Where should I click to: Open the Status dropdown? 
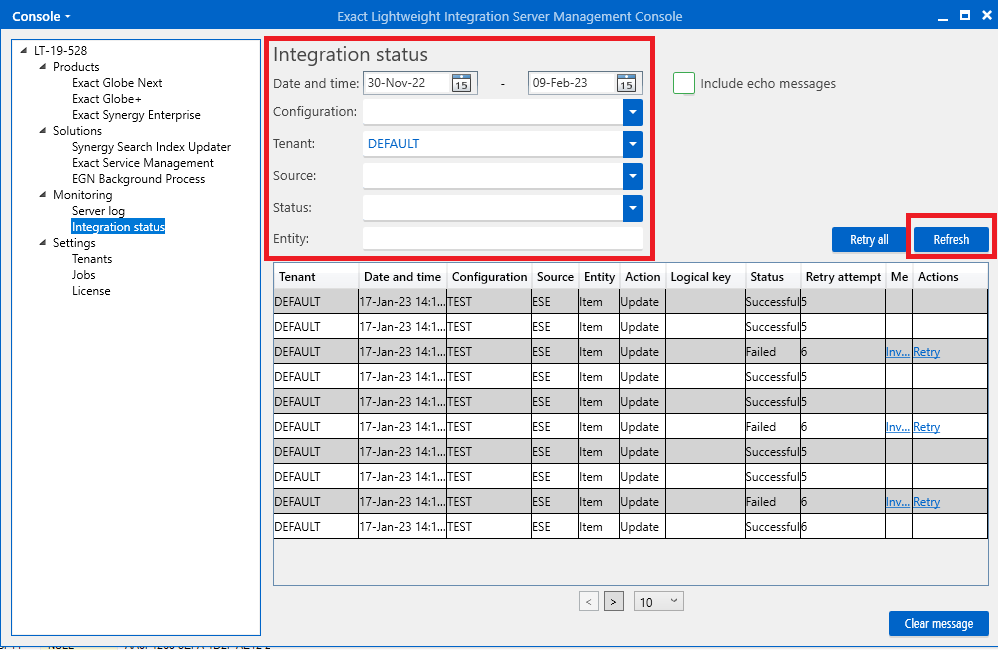coord(633,208)
